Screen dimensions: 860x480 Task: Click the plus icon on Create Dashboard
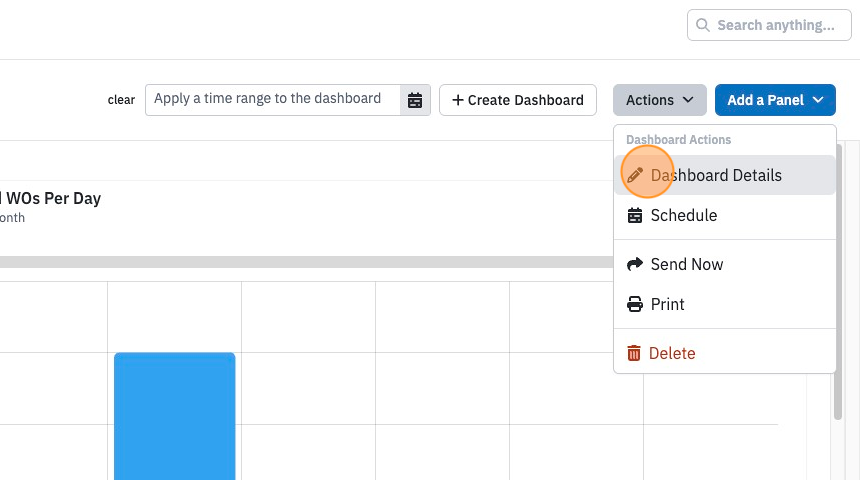[x=458, y=100]
